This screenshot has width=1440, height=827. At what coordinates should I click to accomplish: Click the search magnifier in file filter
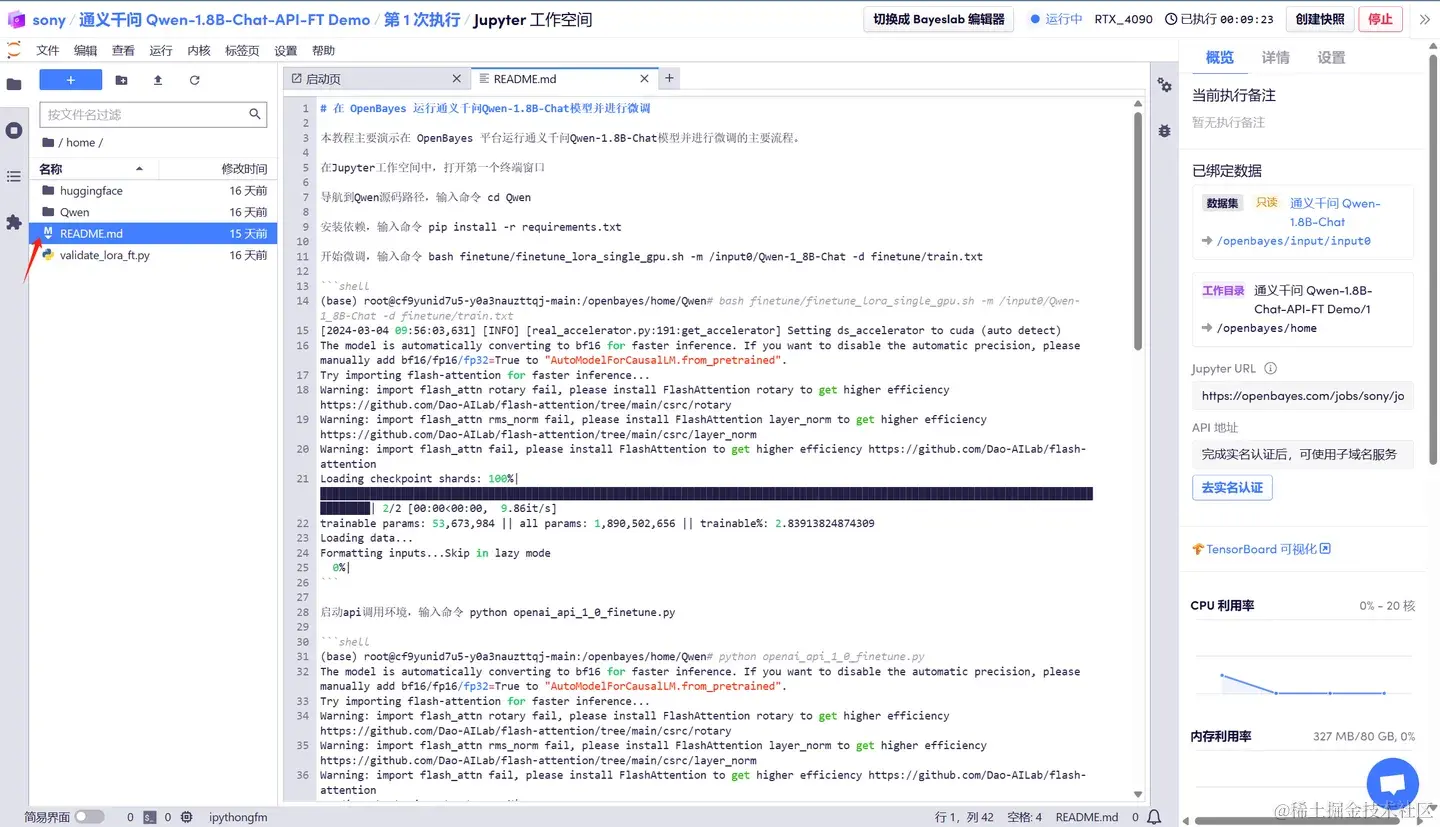coord(256,115)
